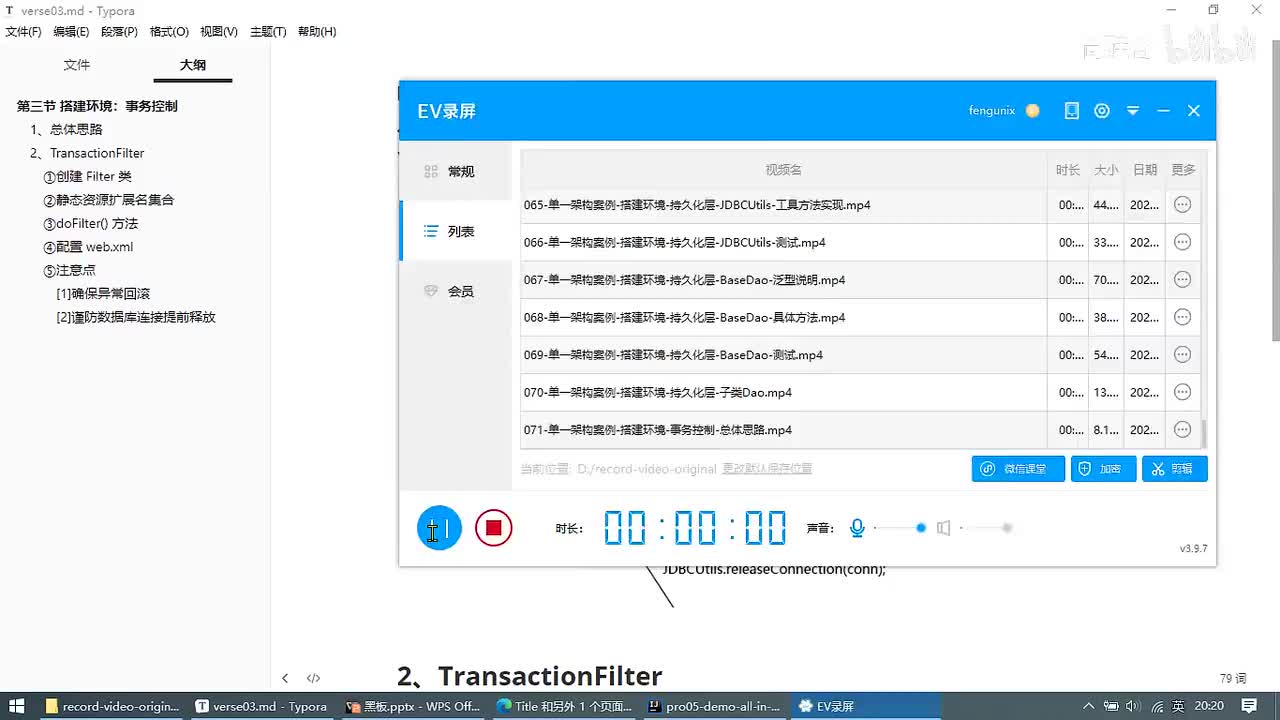This screenshot has height=720, width=1280.
Task: Select video 068 BaseDao-具体方法.mp4
Action: (685, 317)
